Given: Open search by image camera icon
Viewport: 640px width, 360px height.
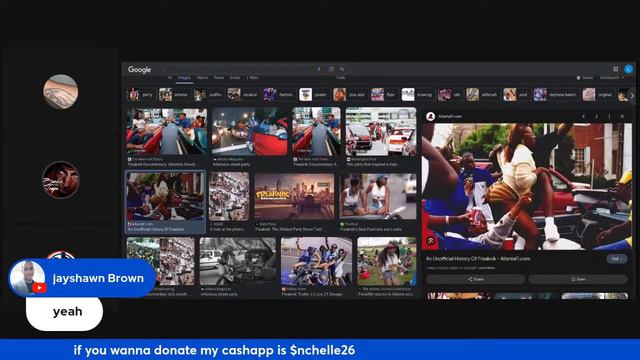Looking at the screenshot, I should [x=331, y=69].
